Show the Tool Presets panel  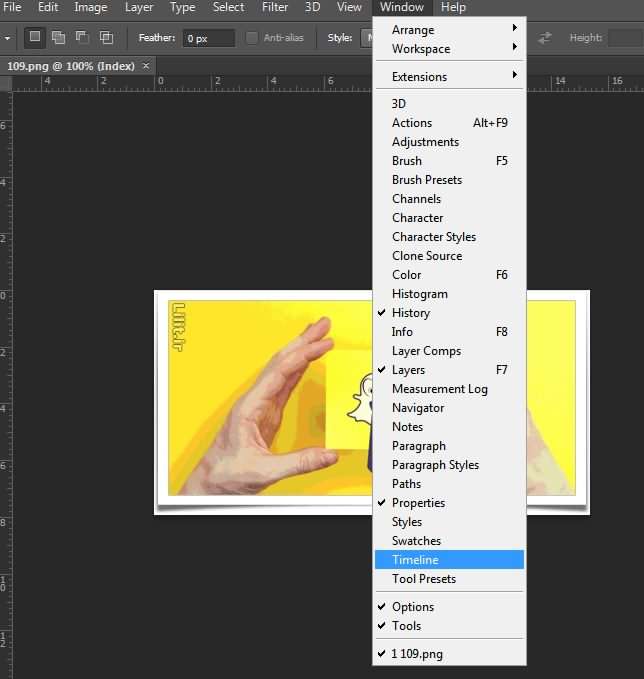coord(450,579)
